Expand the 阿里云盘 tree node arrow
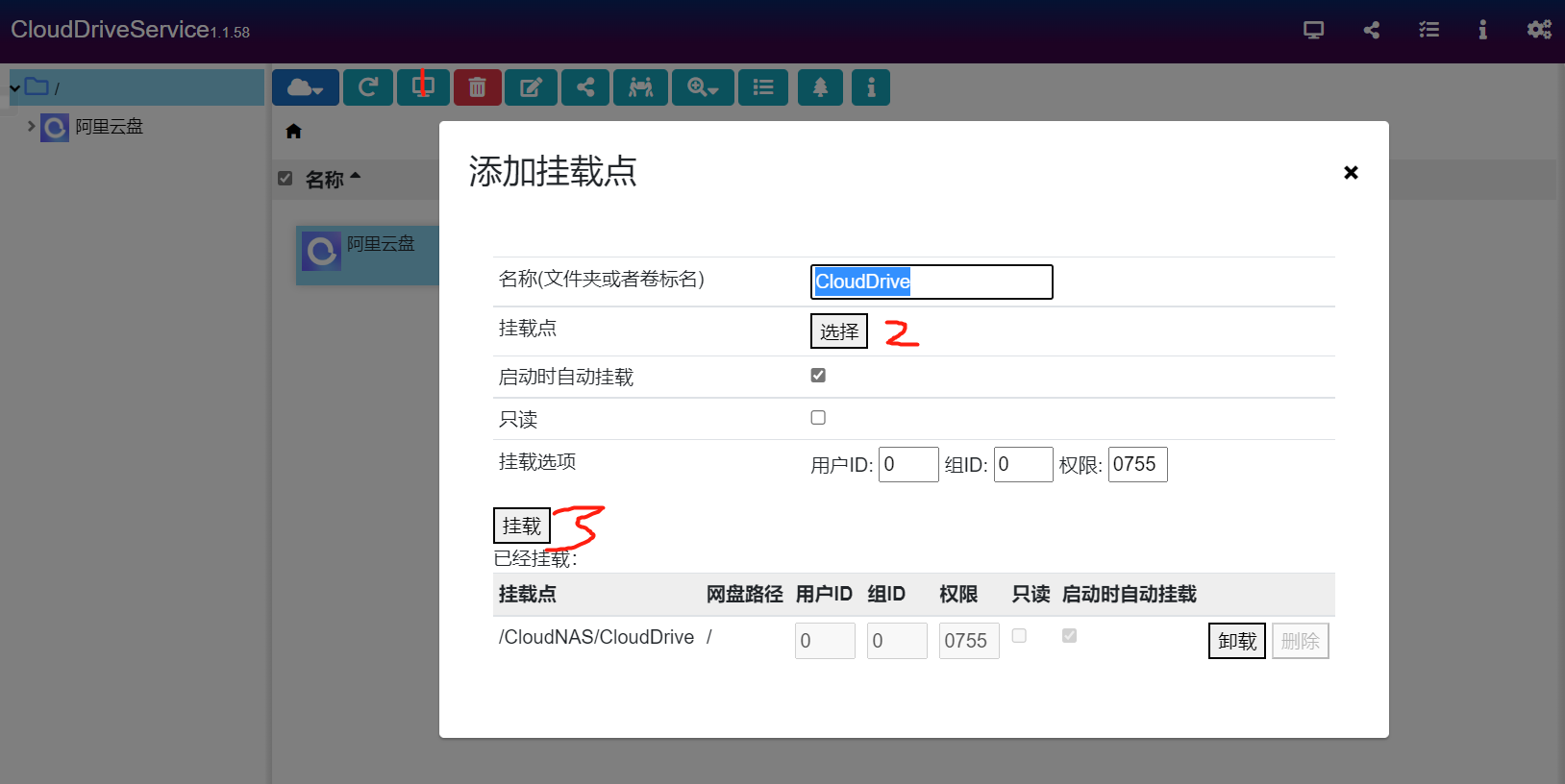 pos(31,126)
